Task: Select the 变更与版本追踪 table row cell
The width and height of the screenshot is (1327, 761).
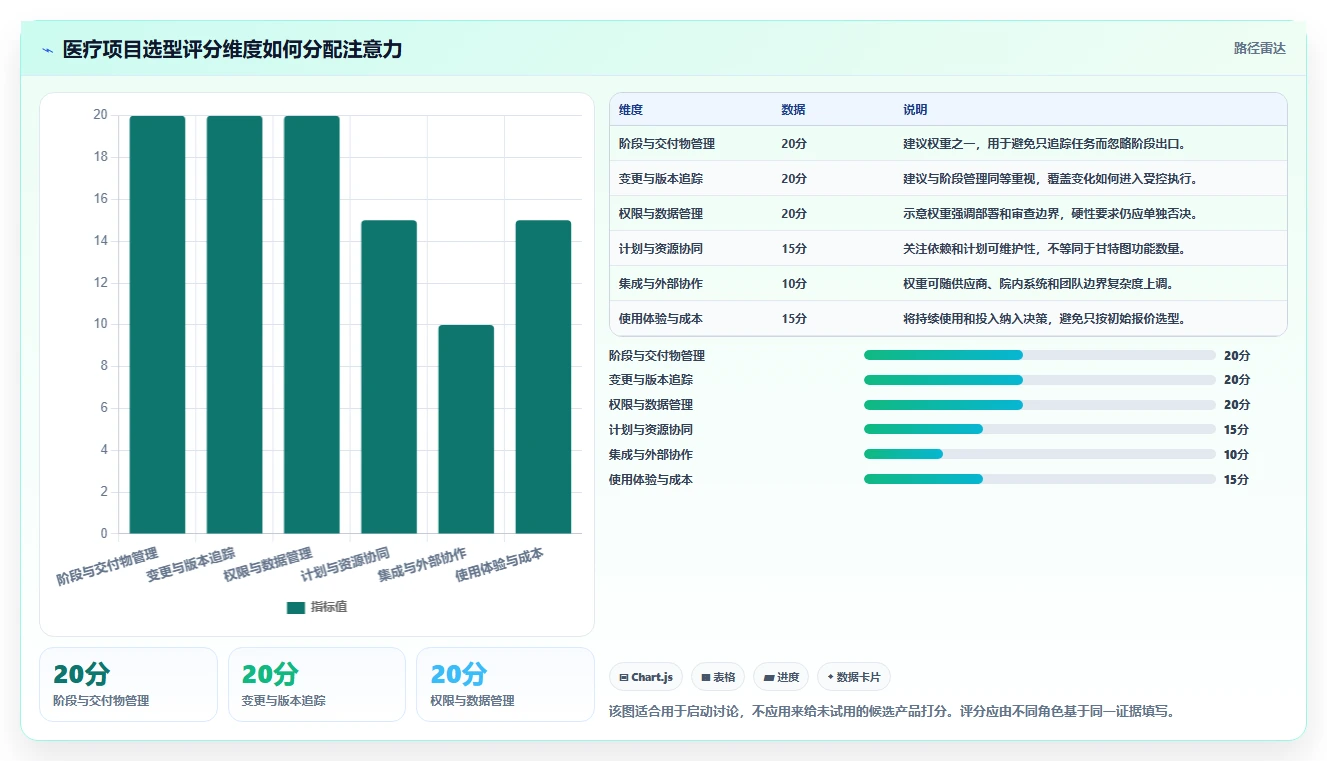Action: coord(661,179)
